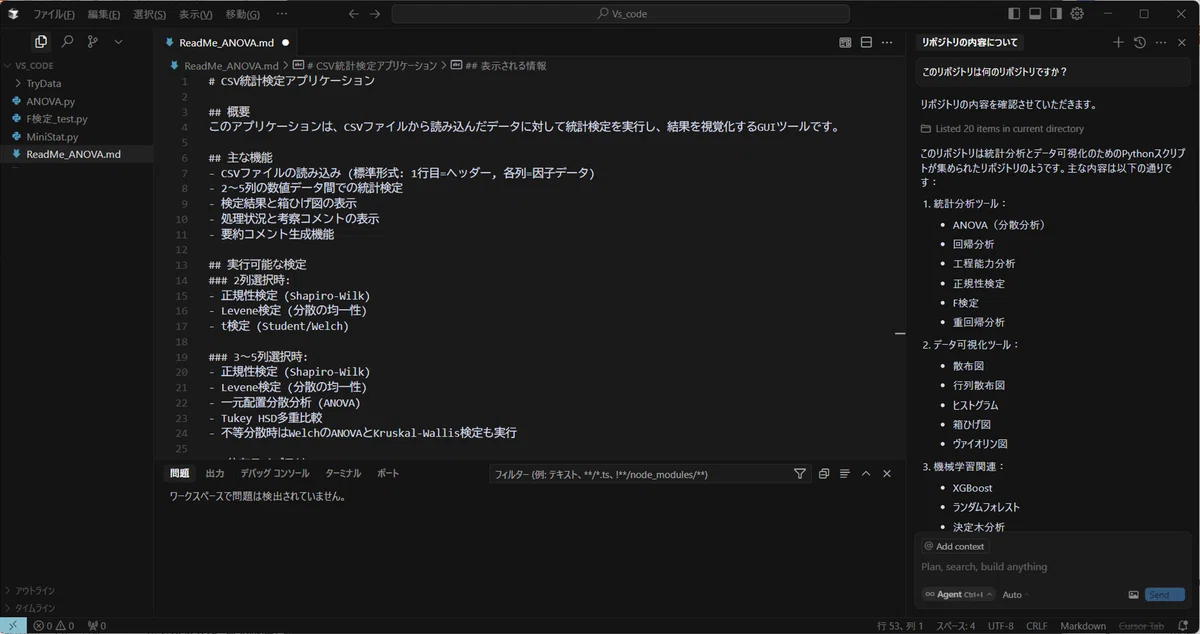Screen dimensions: 1200x634
Task: Click remote window status bar icon
Action: click(11, 626)
